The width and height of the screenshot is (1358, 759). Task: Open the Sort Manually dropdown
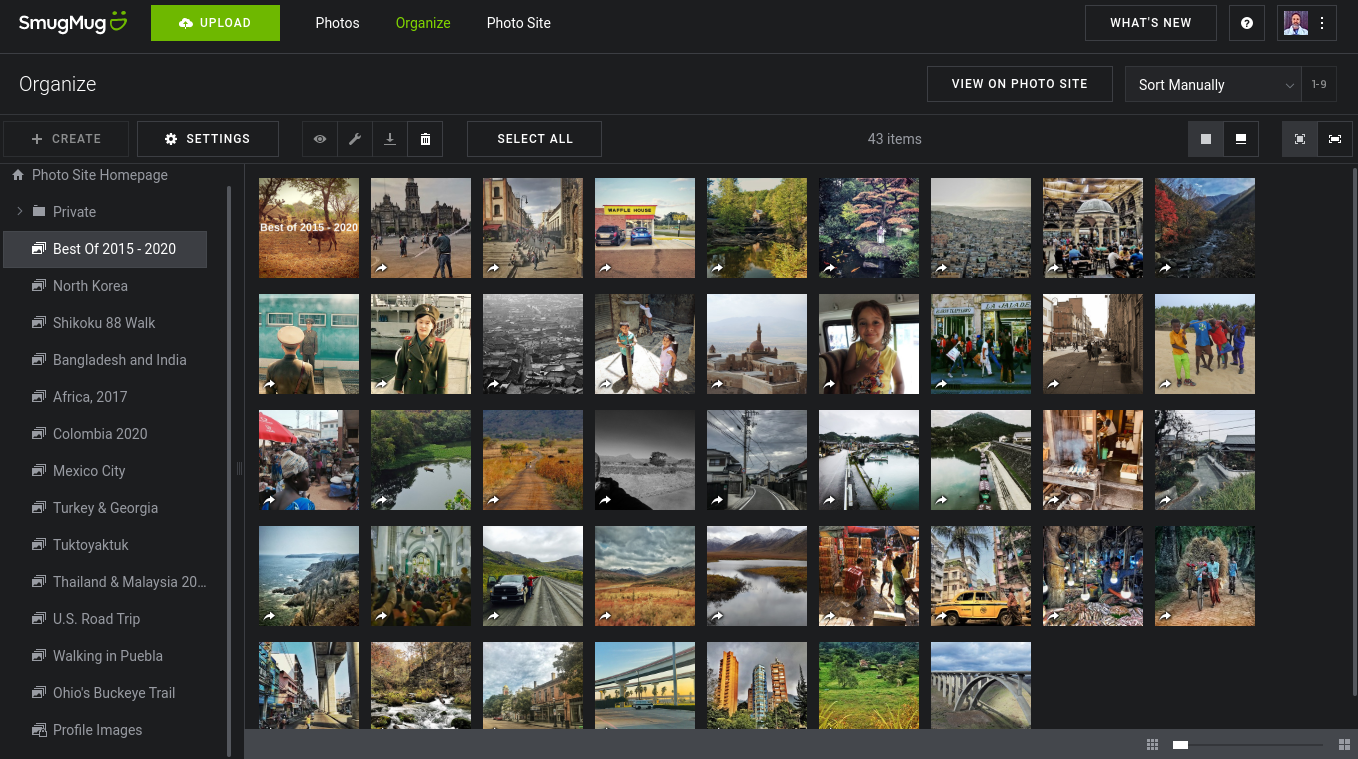click(1213, 85)
